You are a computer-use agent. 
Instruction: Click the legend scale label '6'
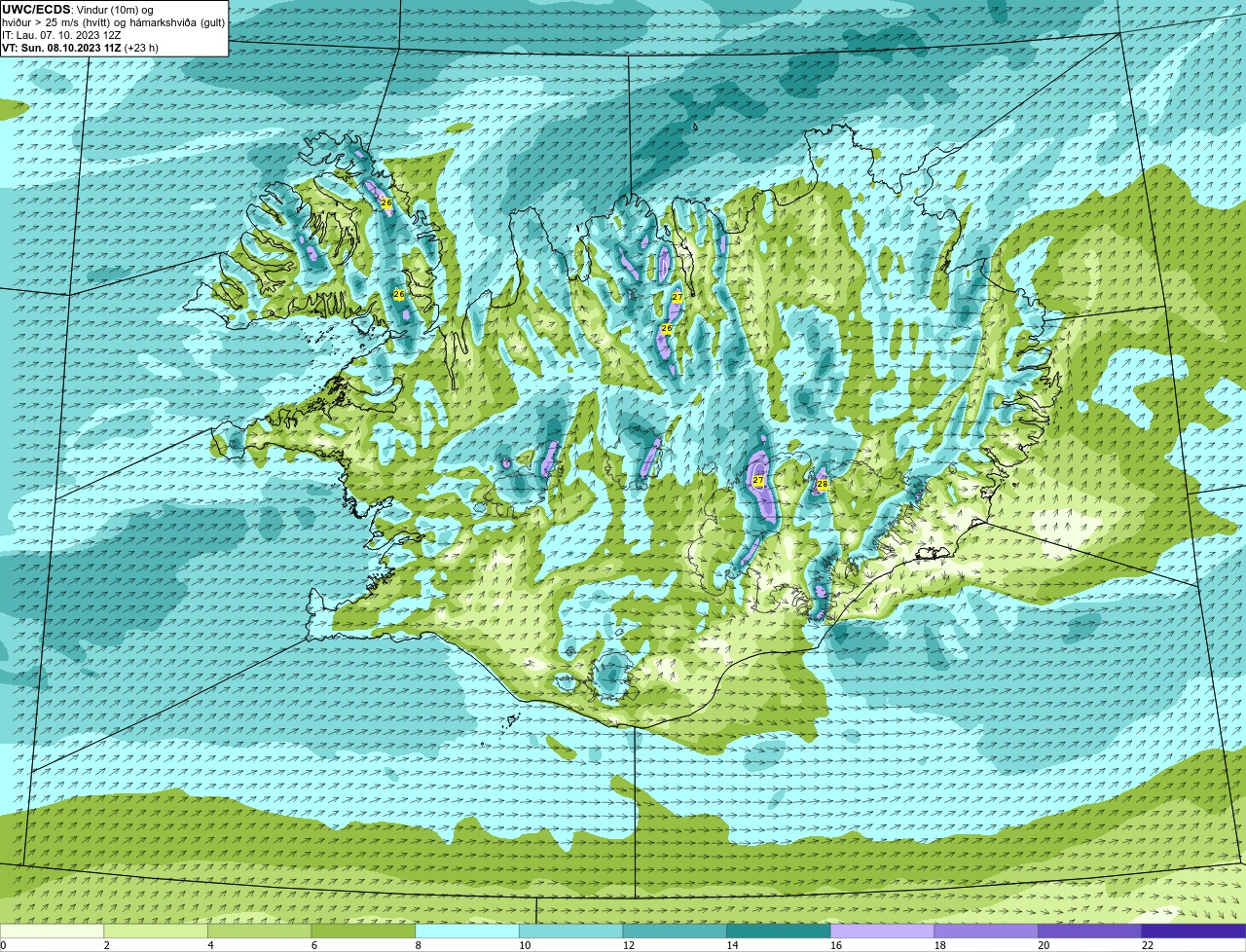click(313, 945)
